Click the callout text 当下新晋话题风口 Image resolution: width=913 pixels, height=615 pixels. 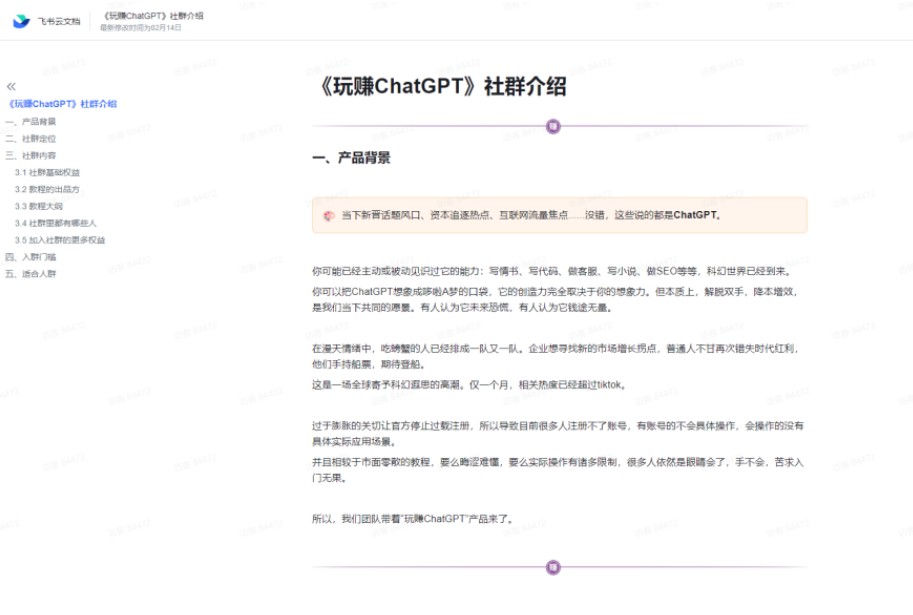pos(531,215)
